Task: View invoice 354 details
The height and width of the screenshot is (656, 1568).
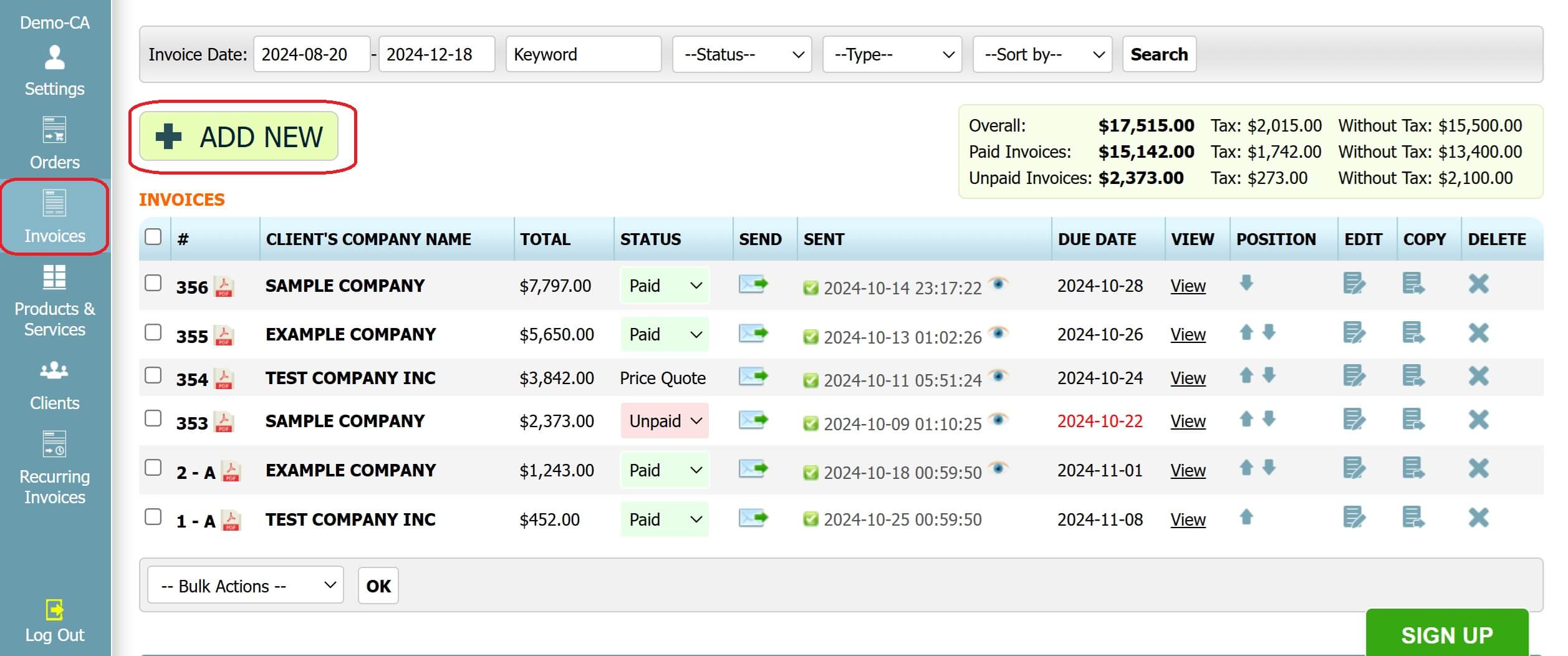Action: (x=1187, y=377)
